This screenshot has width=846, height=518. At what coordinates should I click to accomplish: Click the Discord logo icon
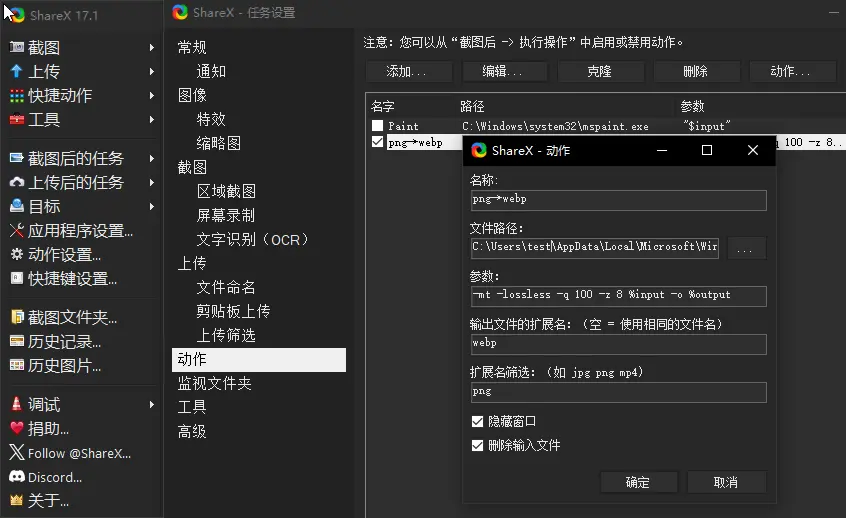coord(17,476)
